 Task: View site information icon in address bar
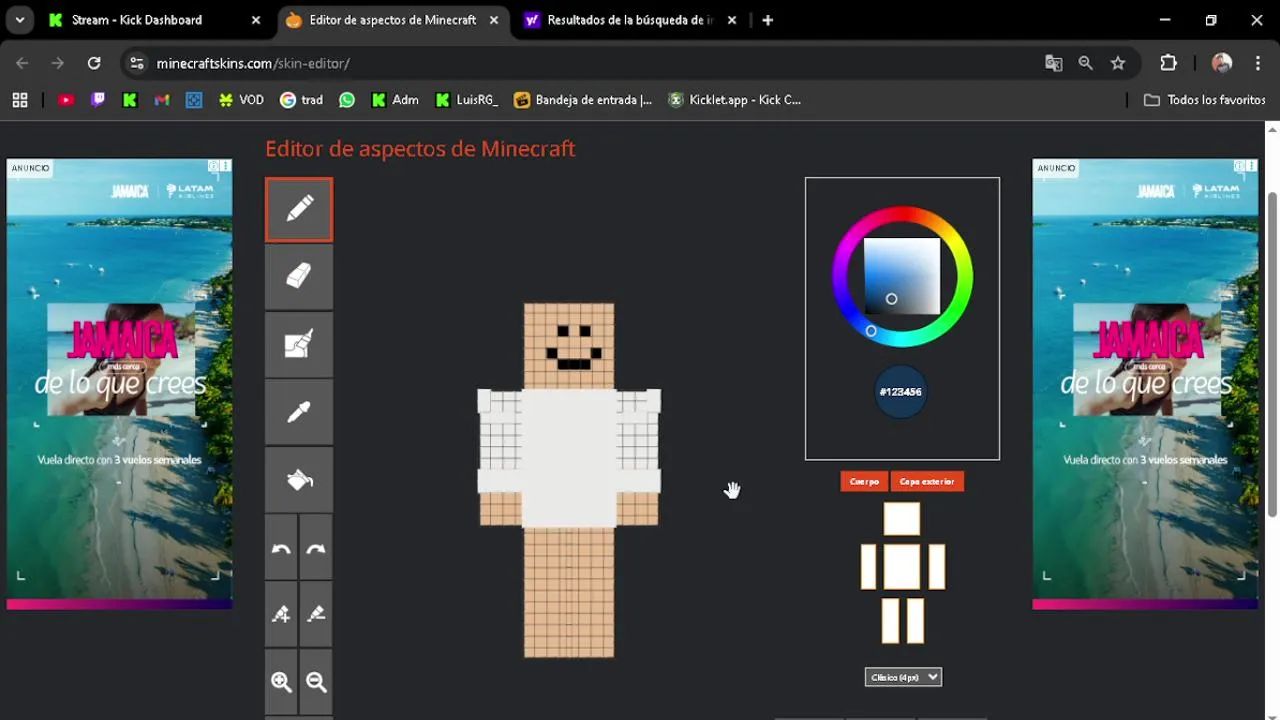coord(137,63)
